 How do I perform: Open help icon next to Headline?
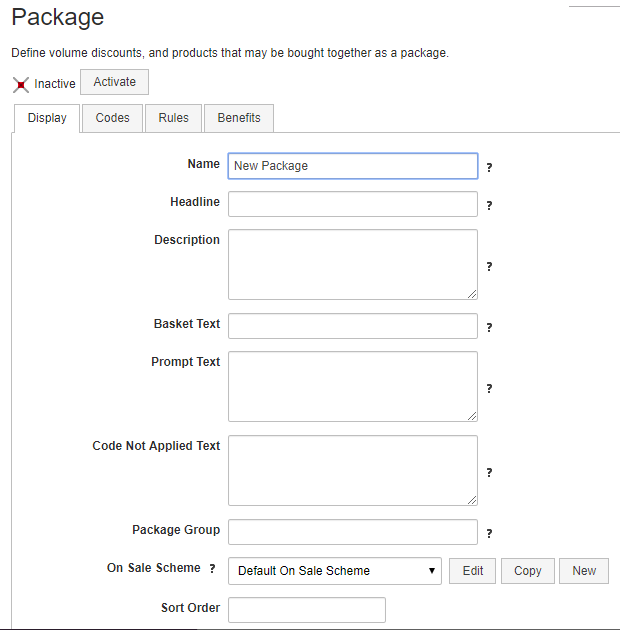tap(489, 206)
